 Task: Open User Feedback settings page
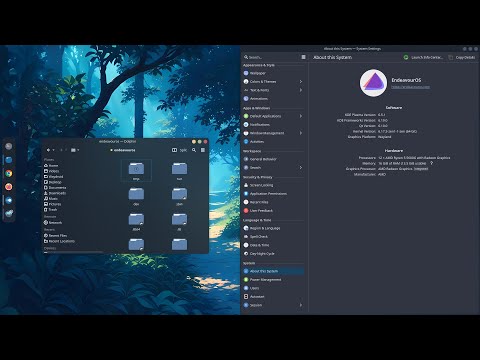point(273,211)
